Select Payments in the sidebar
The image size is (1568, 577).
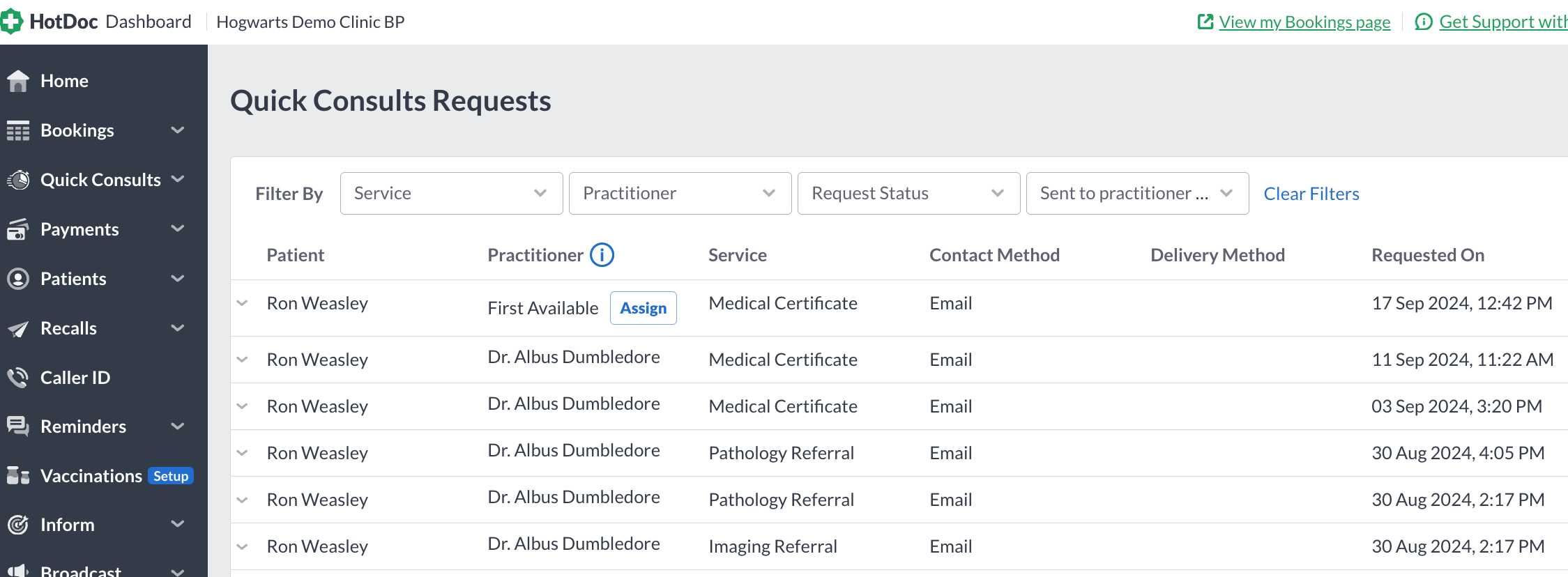point(79,229)
